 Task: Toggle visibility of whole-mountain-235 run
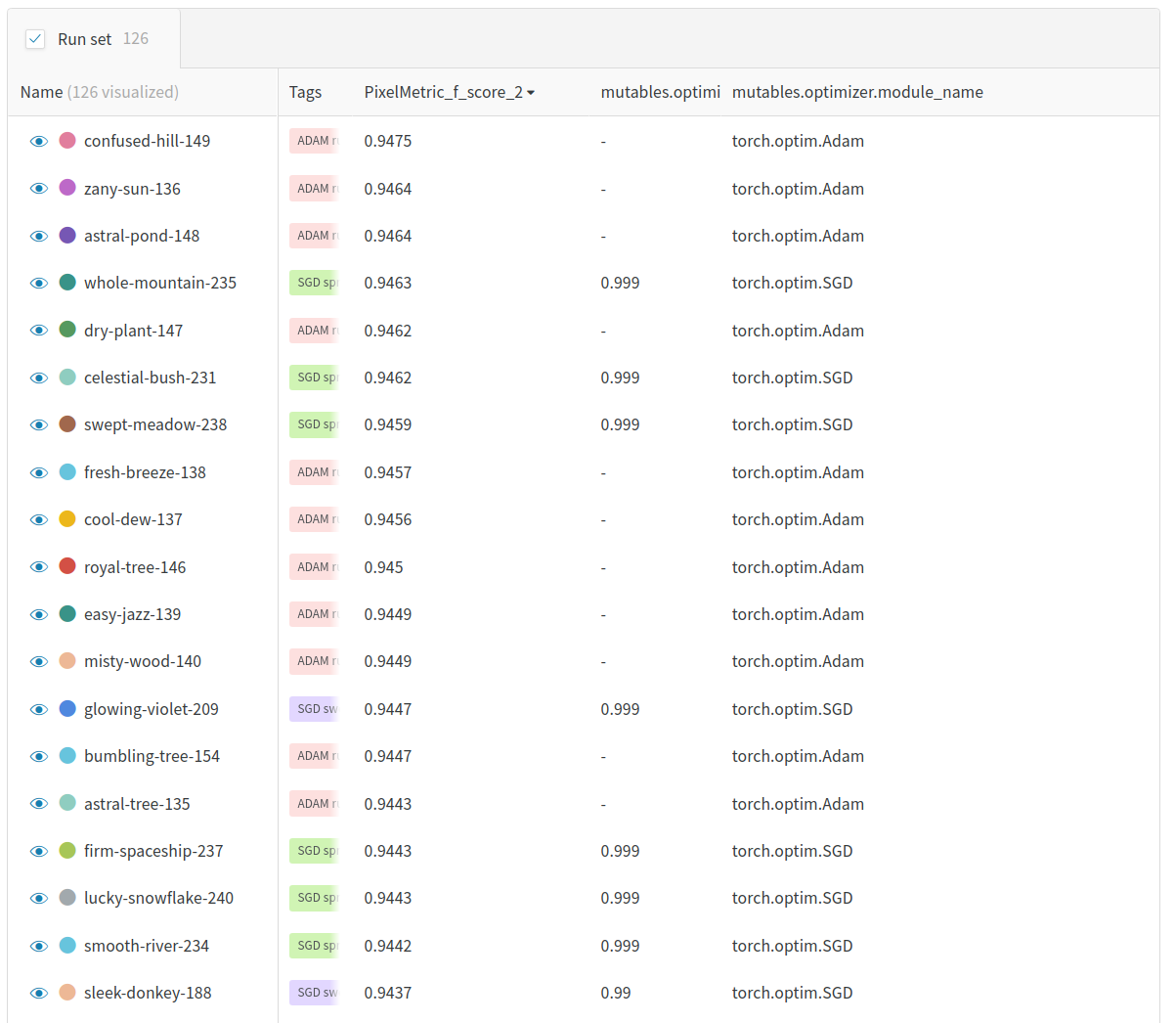(39, 284)
